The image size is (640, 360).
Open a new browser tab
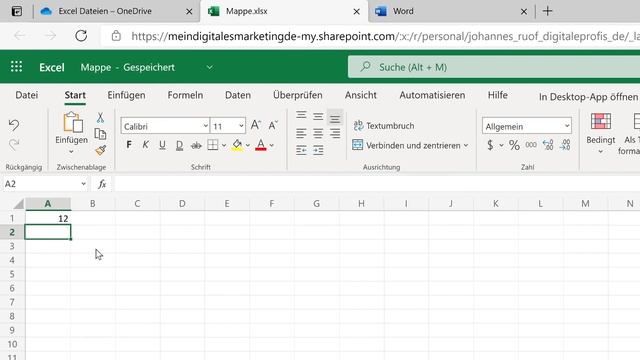[548, 11]
